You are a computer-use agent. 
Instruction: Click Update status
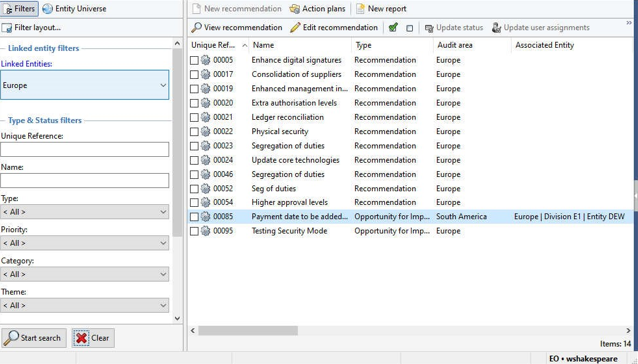click(x=454, y=28)
